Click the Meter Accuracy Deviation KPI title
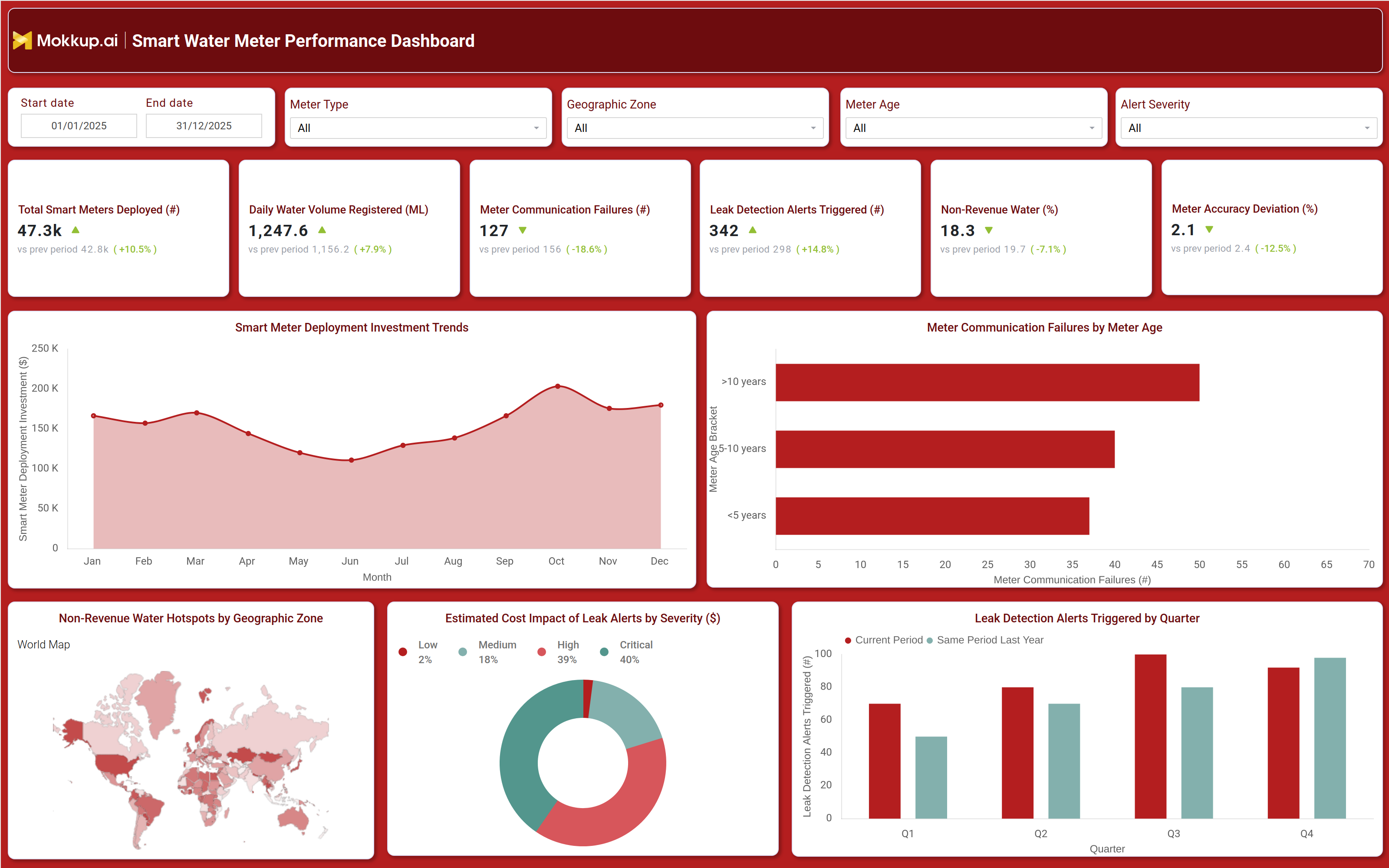The height and width of the screenshot is (868, 1389). click(x=1244, y=209)
